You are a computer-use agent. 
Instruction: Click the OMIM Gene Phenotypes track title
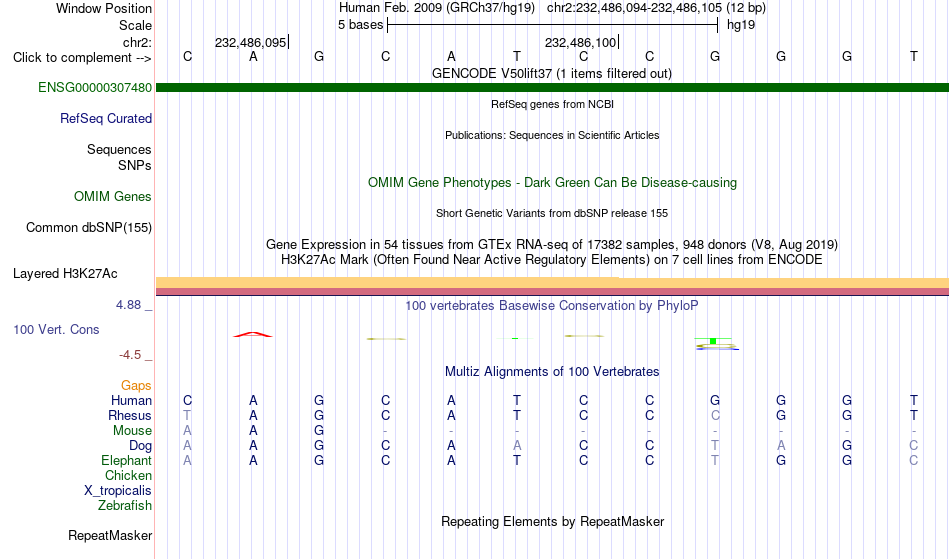[x=553, y=183]
